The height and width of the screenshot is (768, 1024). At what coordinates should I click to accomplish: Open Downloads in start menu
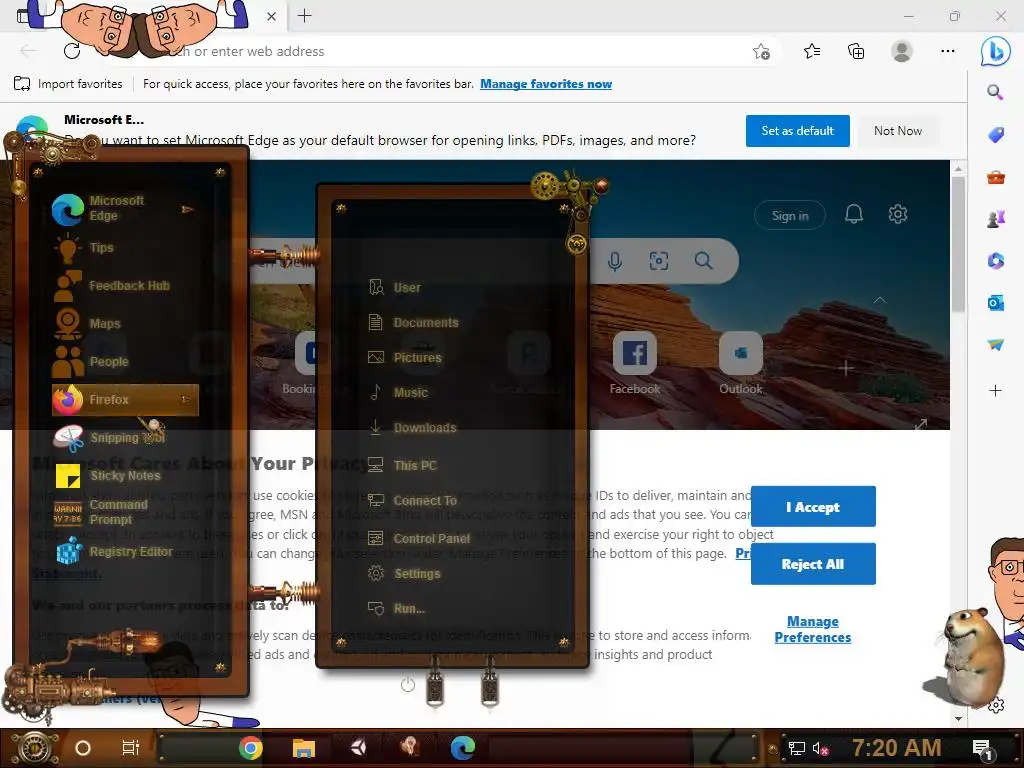[413, 428]
